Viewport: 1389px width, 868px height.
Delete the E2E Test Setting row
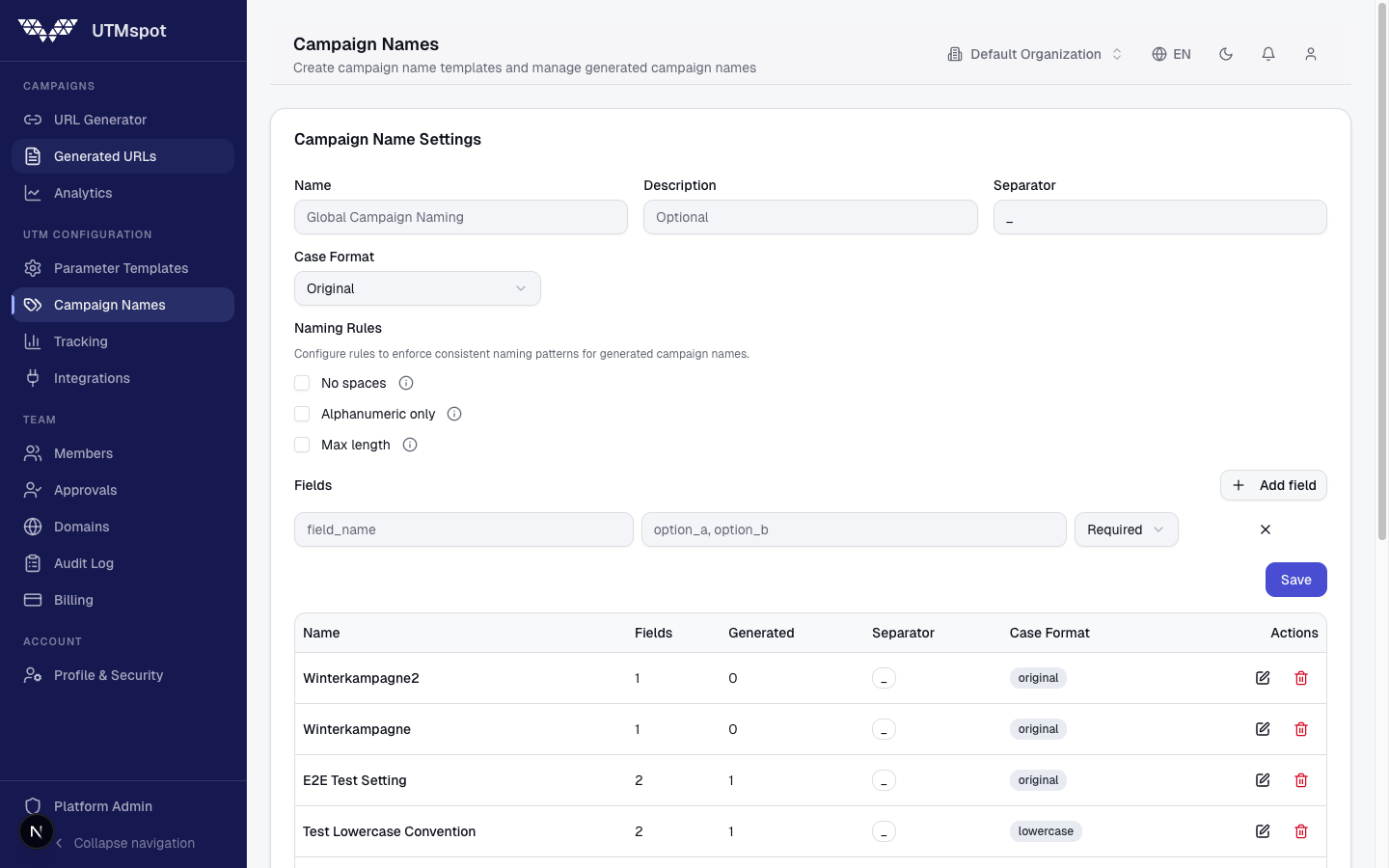[1301, 780]
